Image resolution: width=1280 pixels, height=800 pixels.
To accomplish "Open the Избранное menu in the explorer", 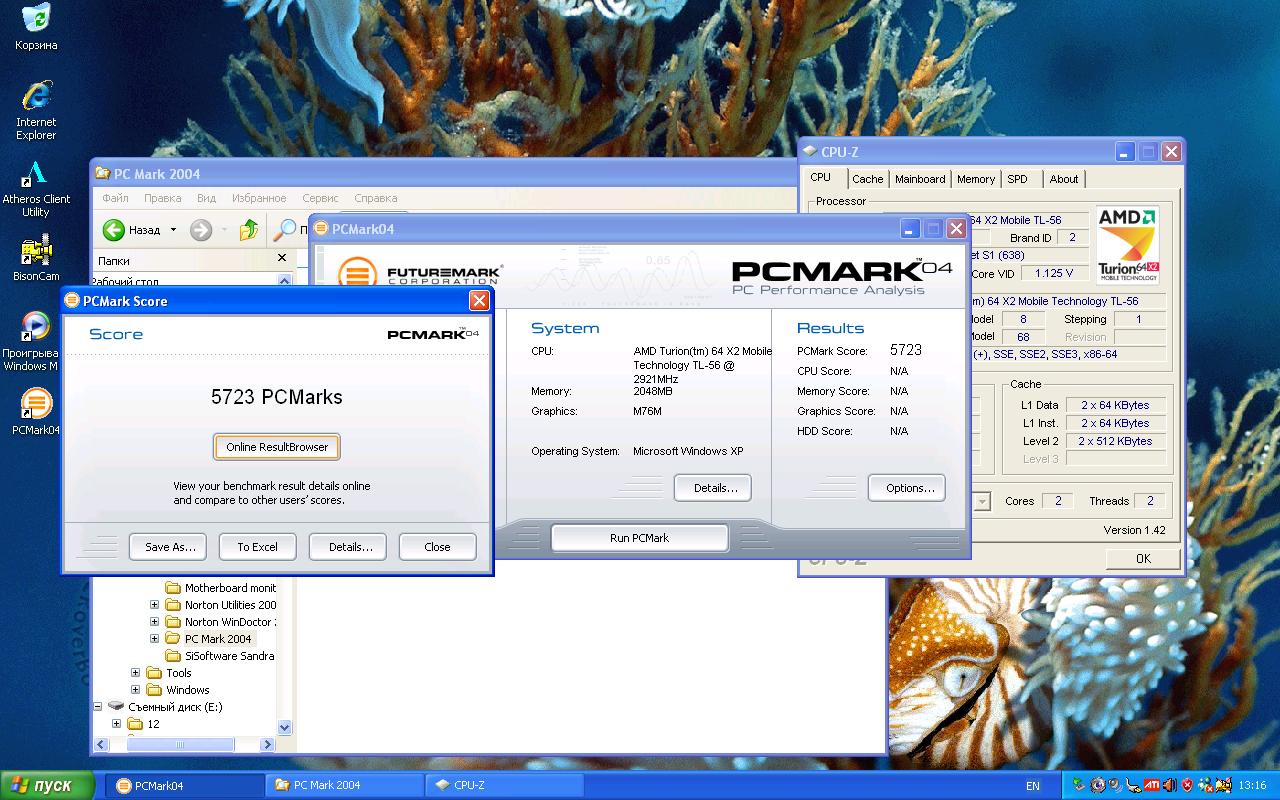I will [x=259, y=198].
